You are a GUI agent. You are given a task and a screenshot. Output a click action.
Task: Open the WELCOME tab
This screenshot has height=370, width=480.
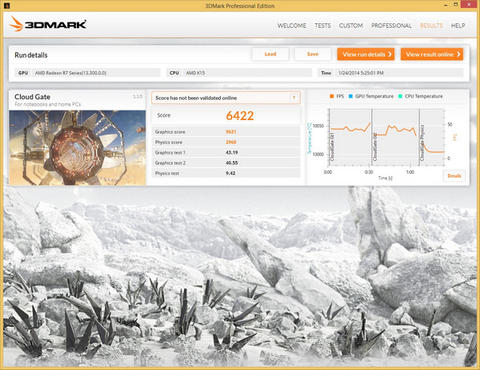click(292, 26)
